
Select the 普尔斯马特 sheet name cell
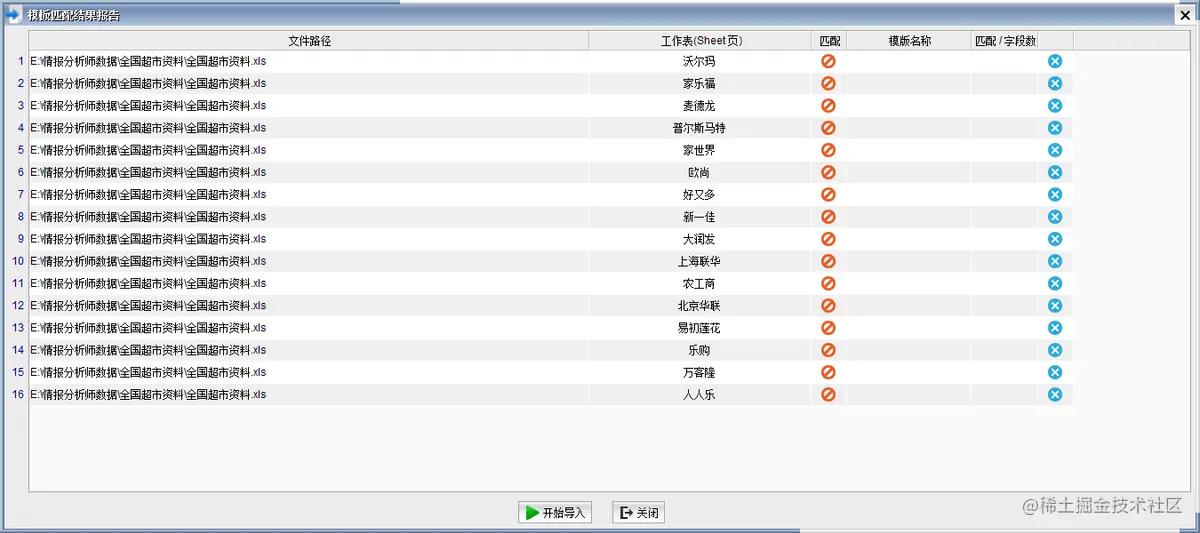tap(700, 127)
